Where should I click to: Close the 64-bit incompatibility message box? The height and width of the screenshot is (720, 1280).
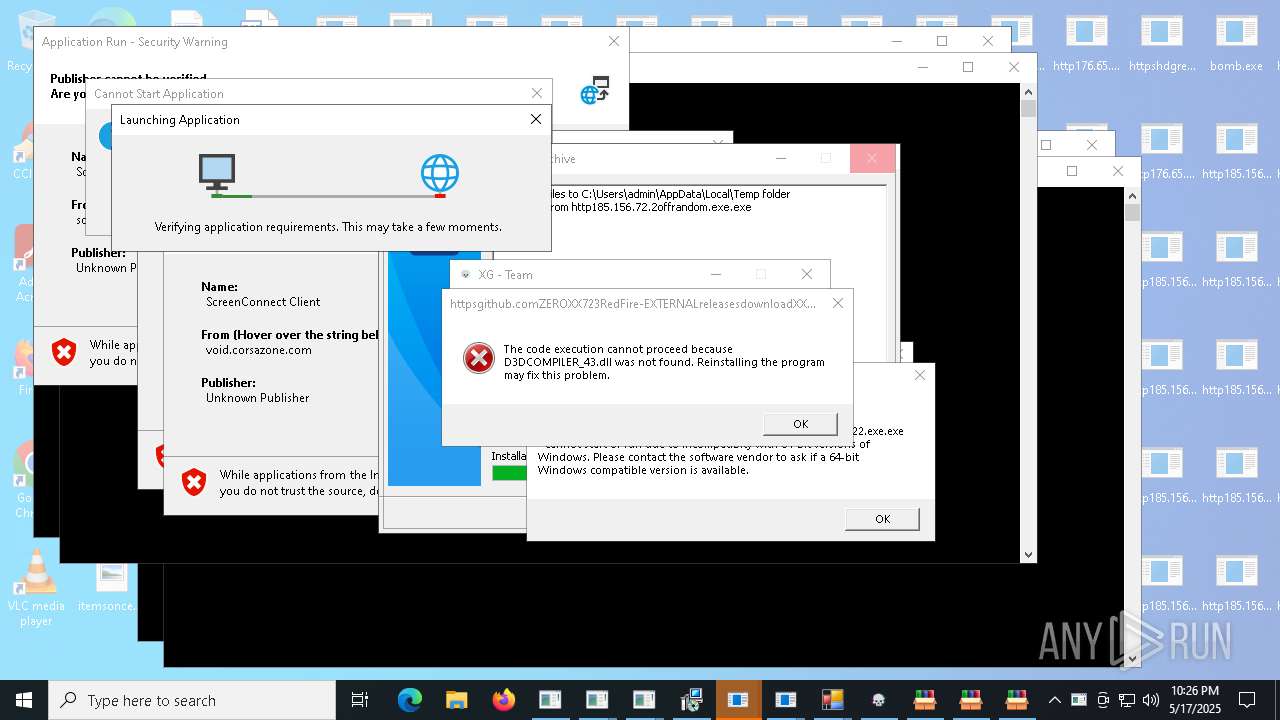920,375
